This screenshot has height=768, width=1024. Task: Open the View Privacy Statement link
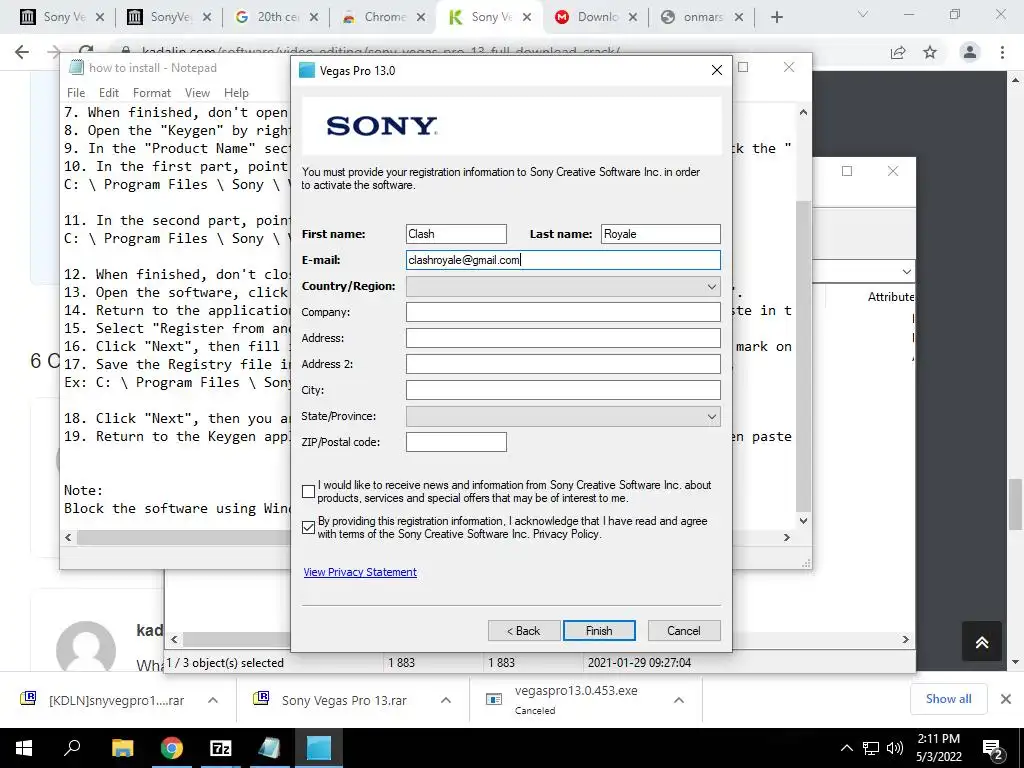[360, 572]
